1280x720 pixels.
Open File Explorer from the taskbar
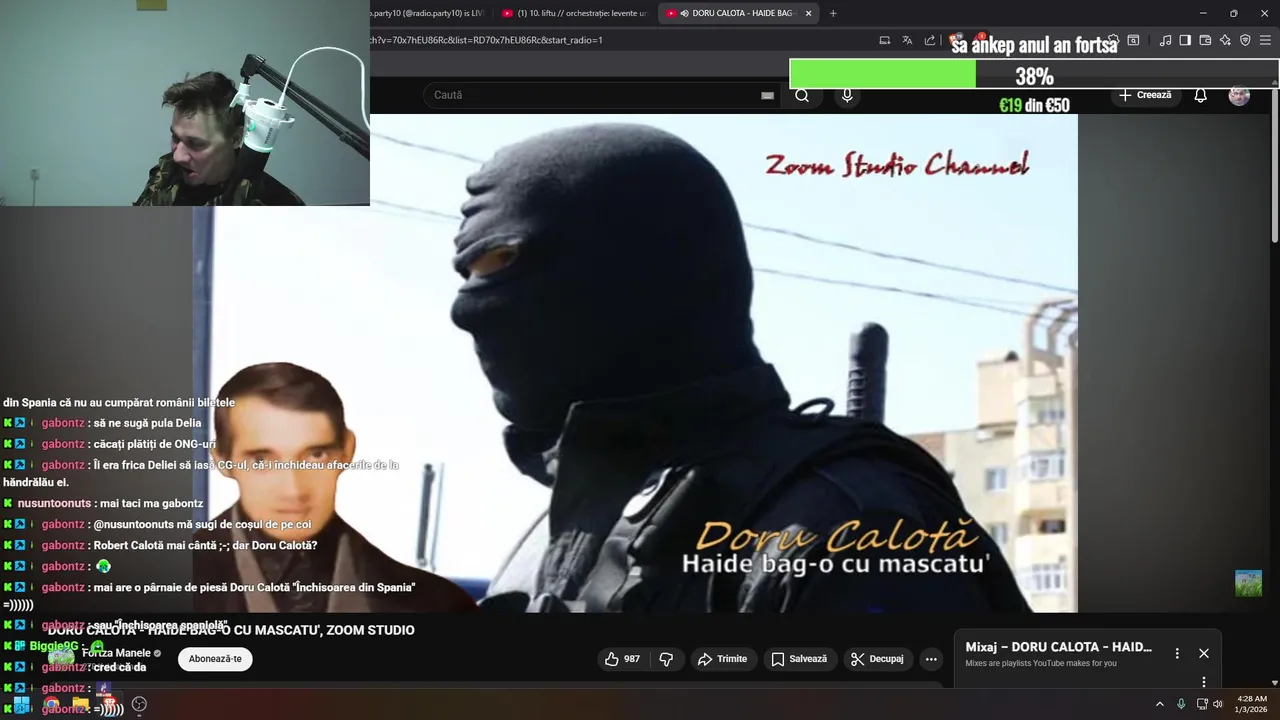80,704
